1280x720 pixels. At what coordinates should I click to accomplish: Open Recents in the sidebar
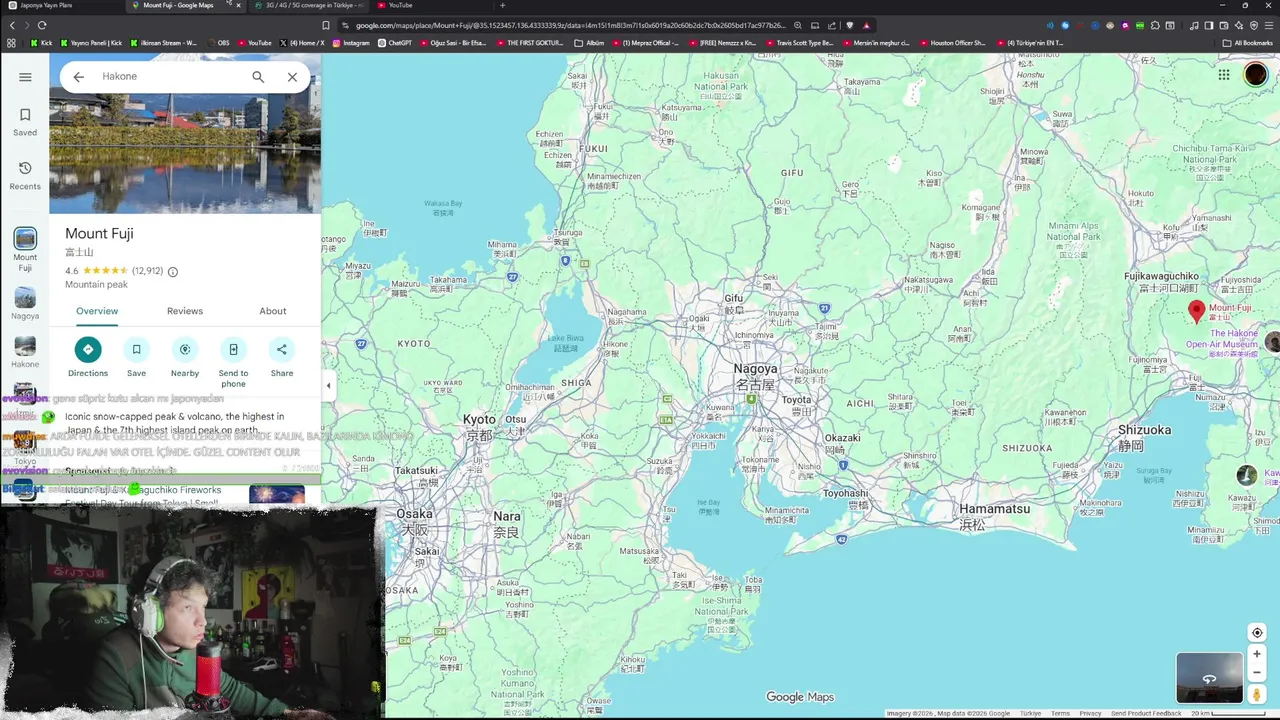25,175
